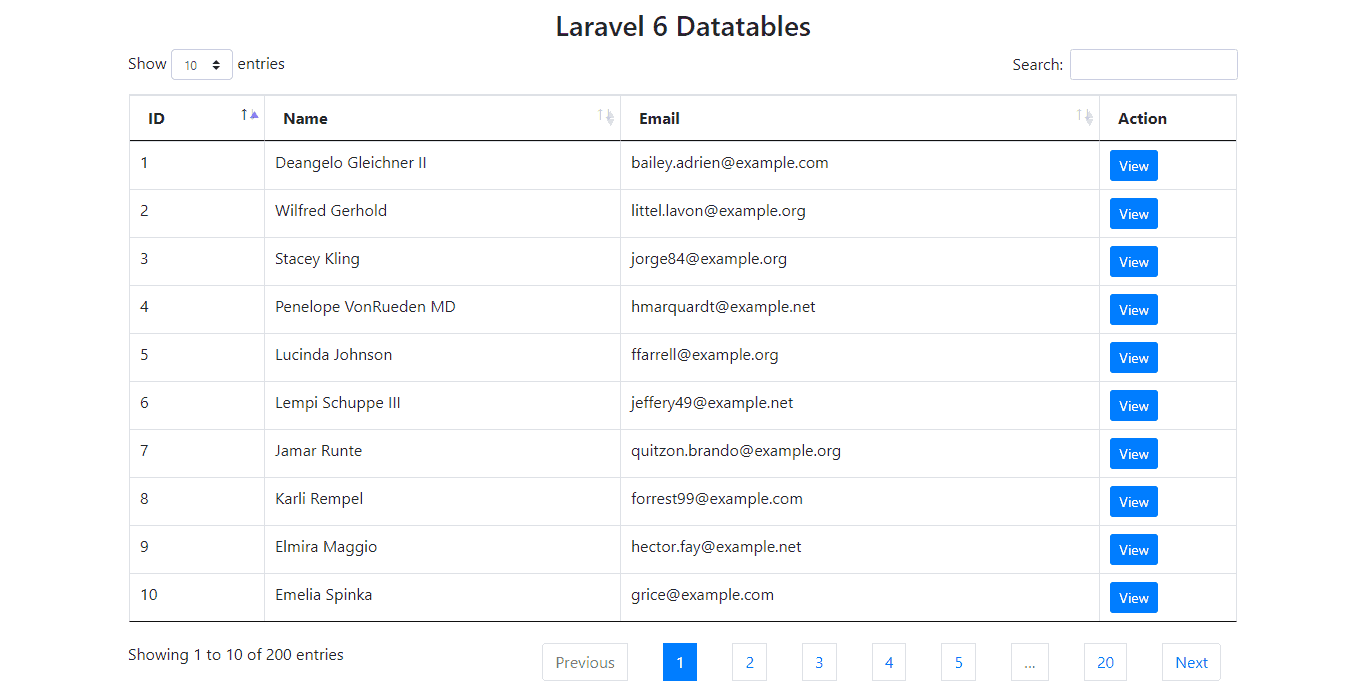This screenshot has width=1366, height=692.
Task: Open View button for Stacey Kling
Action: point(1134,262)
